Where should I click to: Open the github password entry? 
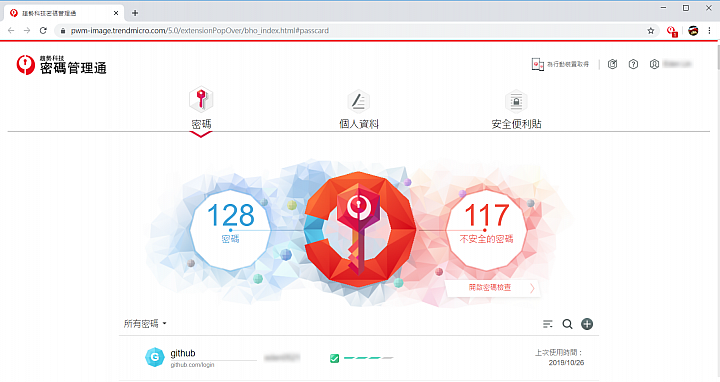pyautogui.click(x=359, y=358)
